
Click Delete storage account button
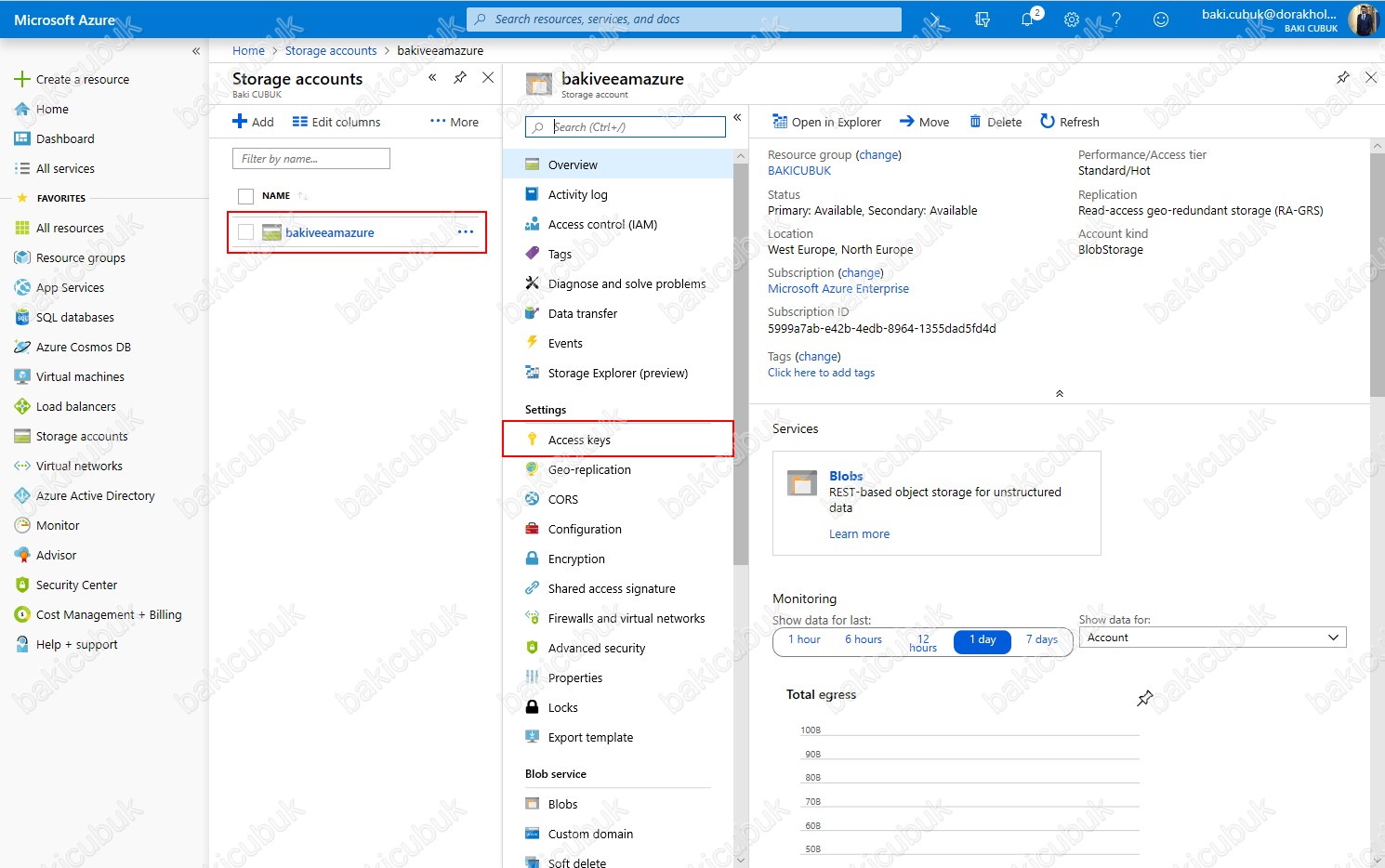[996, 122]
